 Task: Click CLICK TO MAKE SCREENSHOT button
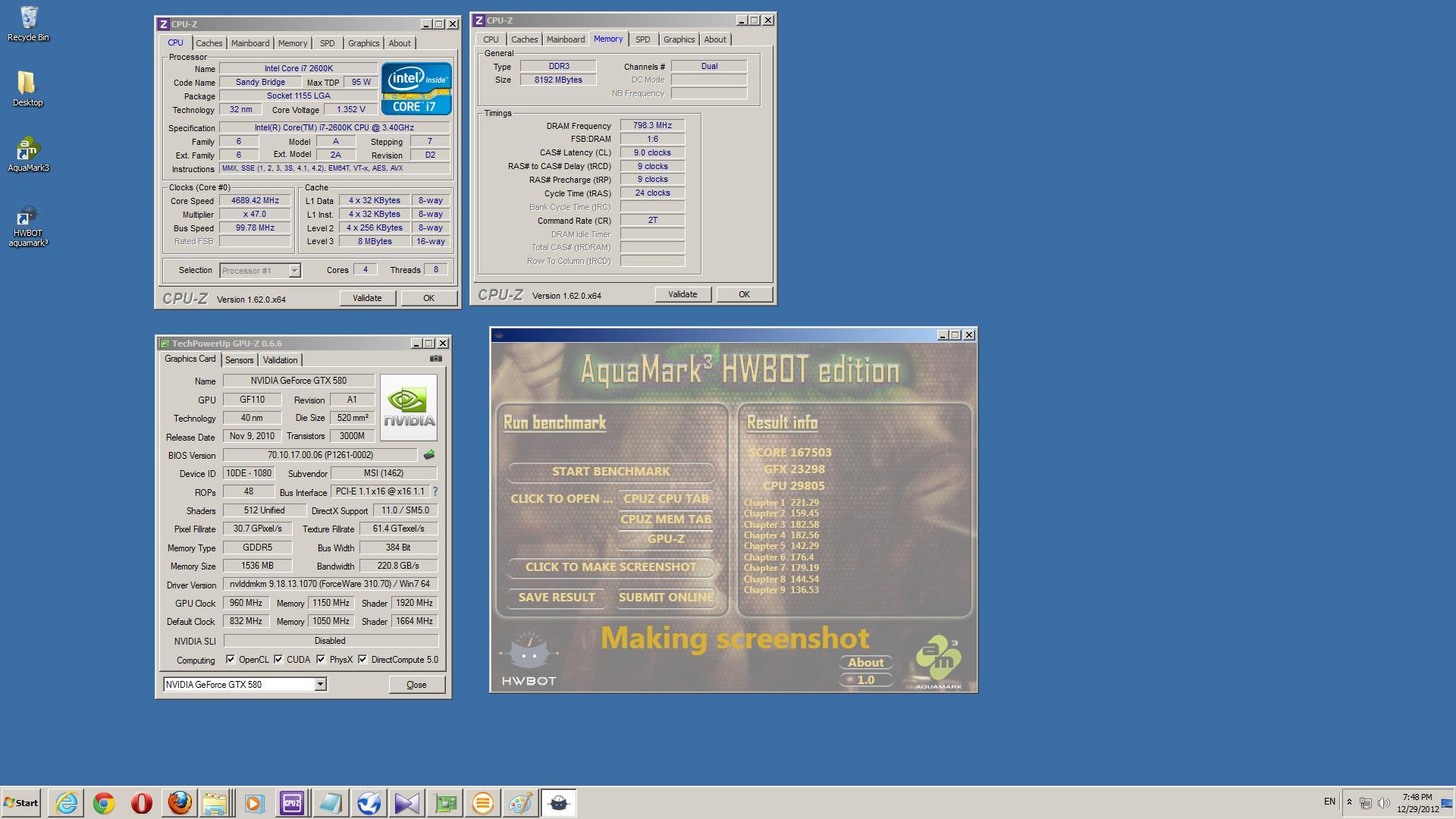click(611, 567)
